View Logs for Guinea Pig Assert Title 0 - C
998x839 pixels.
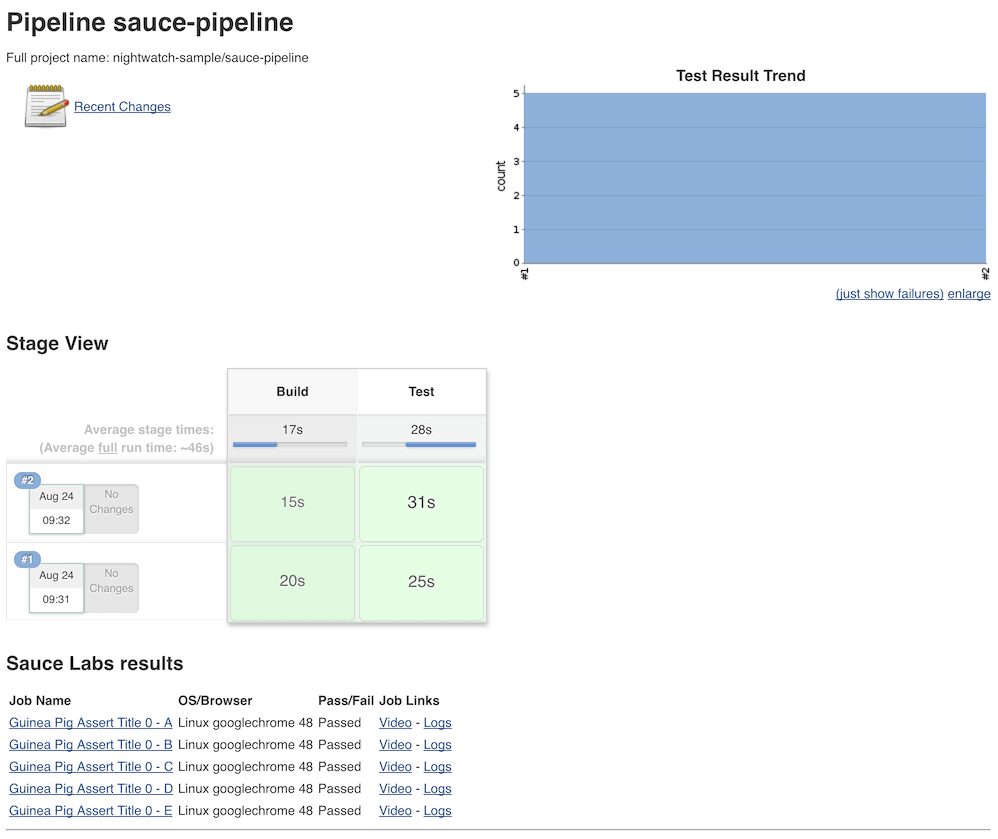click(437, 766)
